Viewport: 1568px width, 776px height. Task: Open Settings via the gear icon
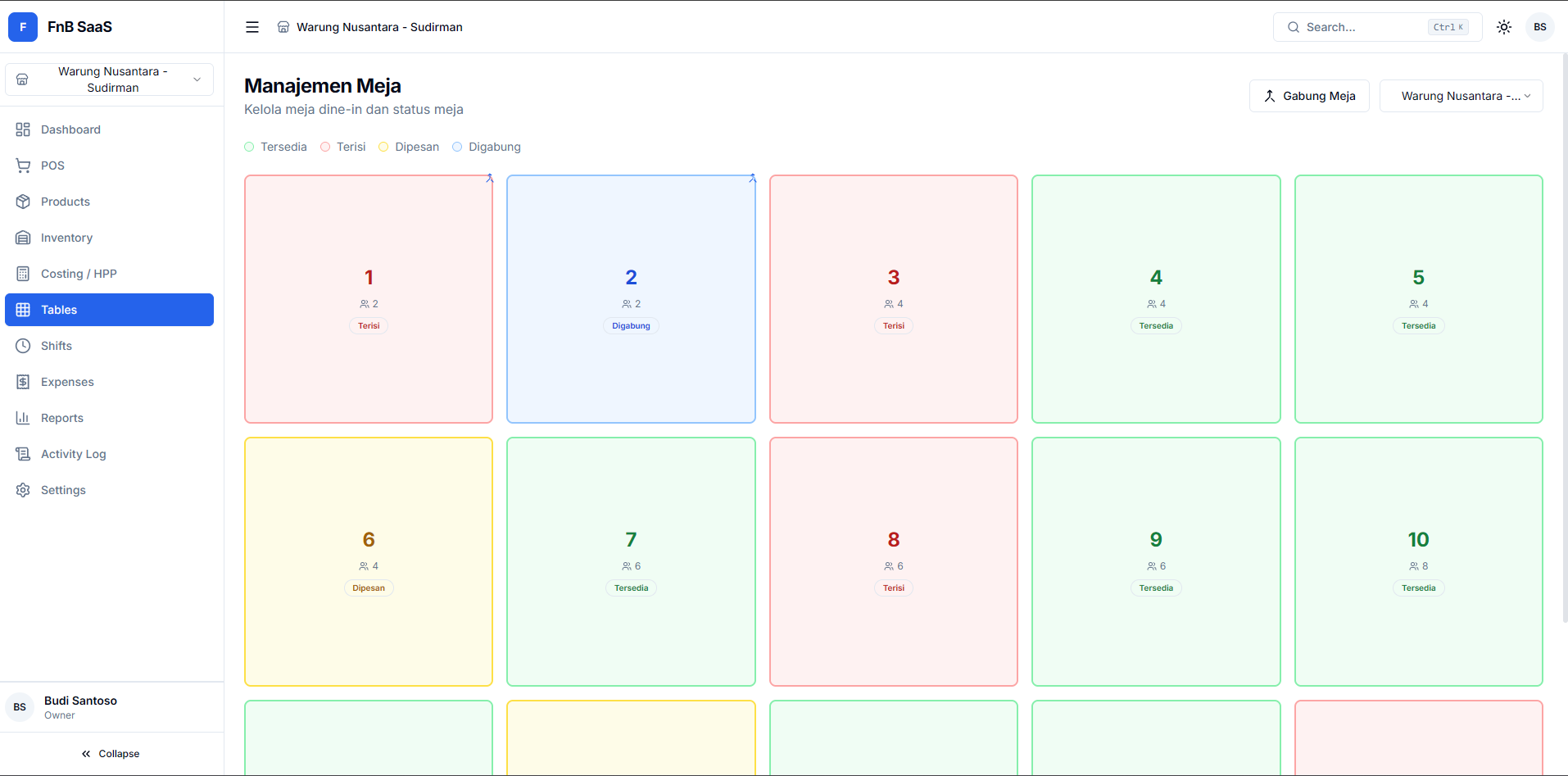pos(23,490)
